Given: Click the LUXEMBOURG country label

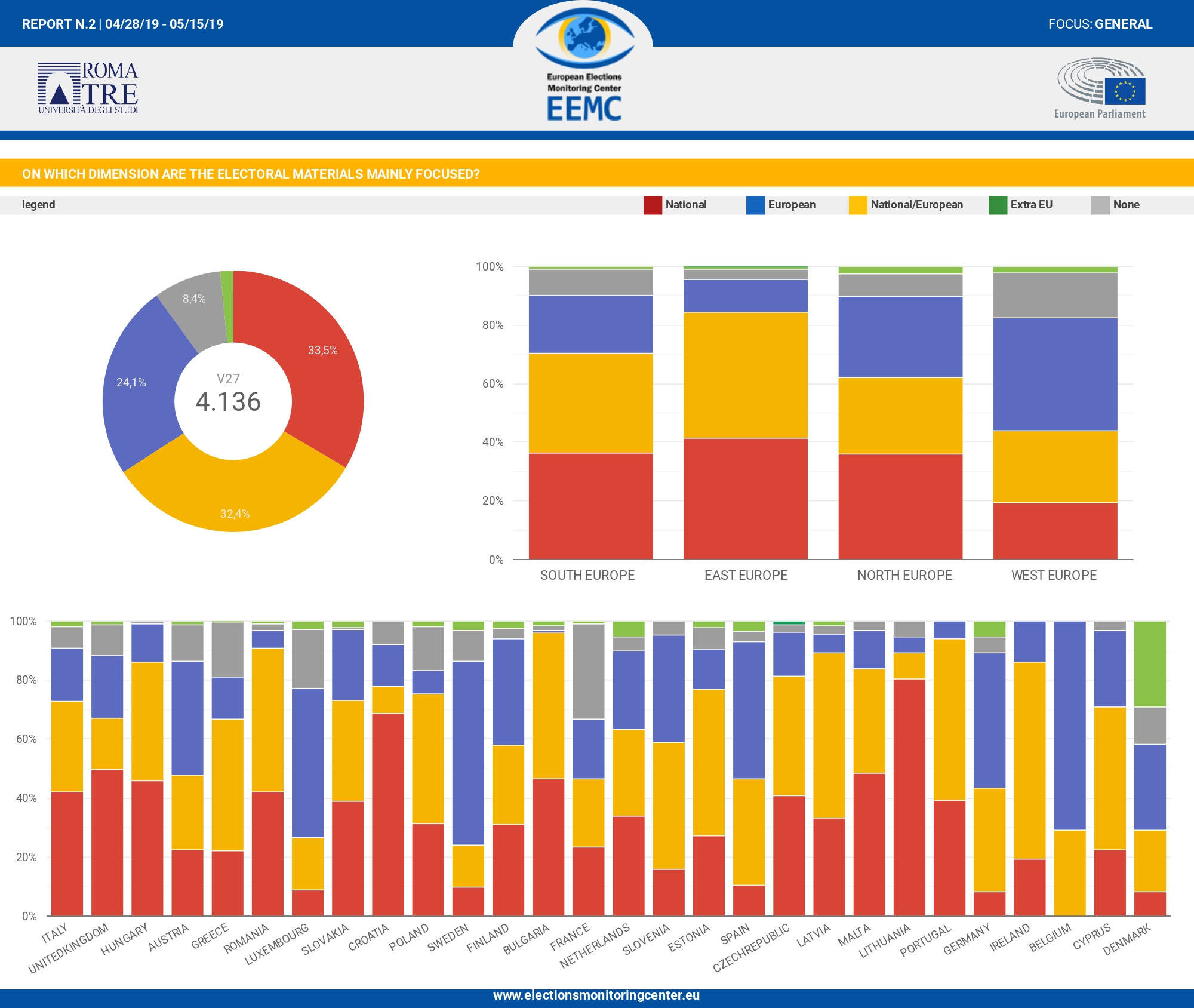Looking at the screenshot, I should pos(277,944).
